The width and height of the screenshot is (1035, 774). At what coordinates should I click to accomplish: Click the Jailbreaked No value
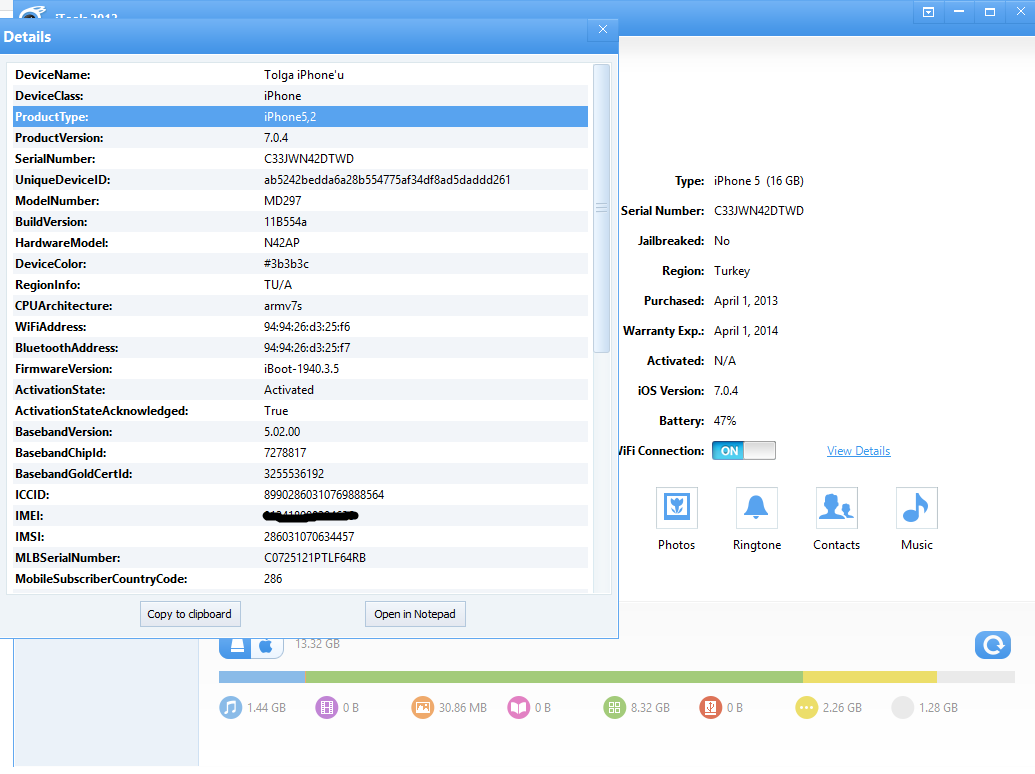(721, 241)
